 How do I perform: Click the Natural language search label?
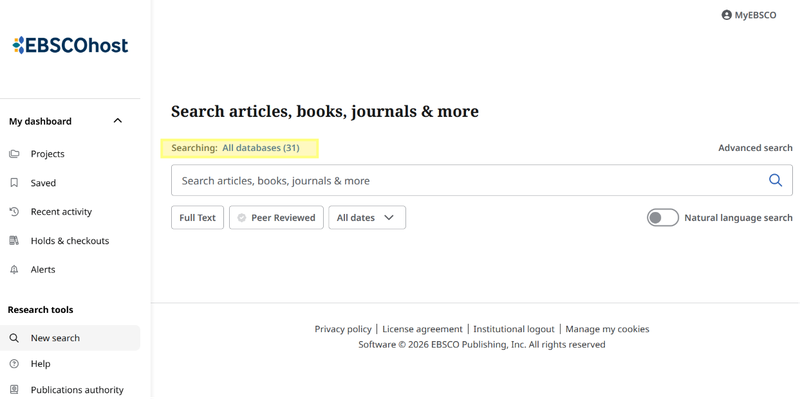738,218
